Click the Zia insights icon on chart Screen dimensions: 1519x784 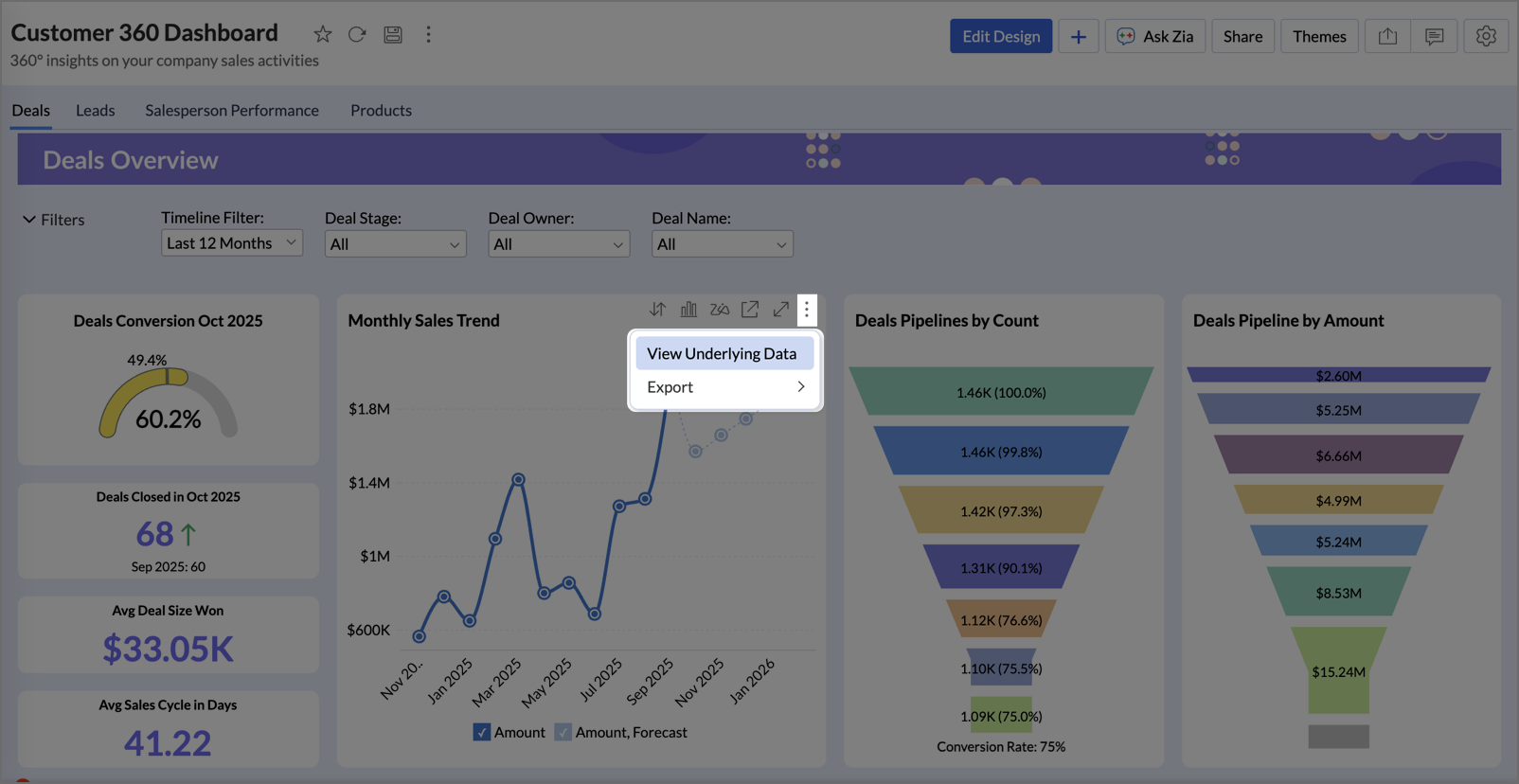pos(720,310)
